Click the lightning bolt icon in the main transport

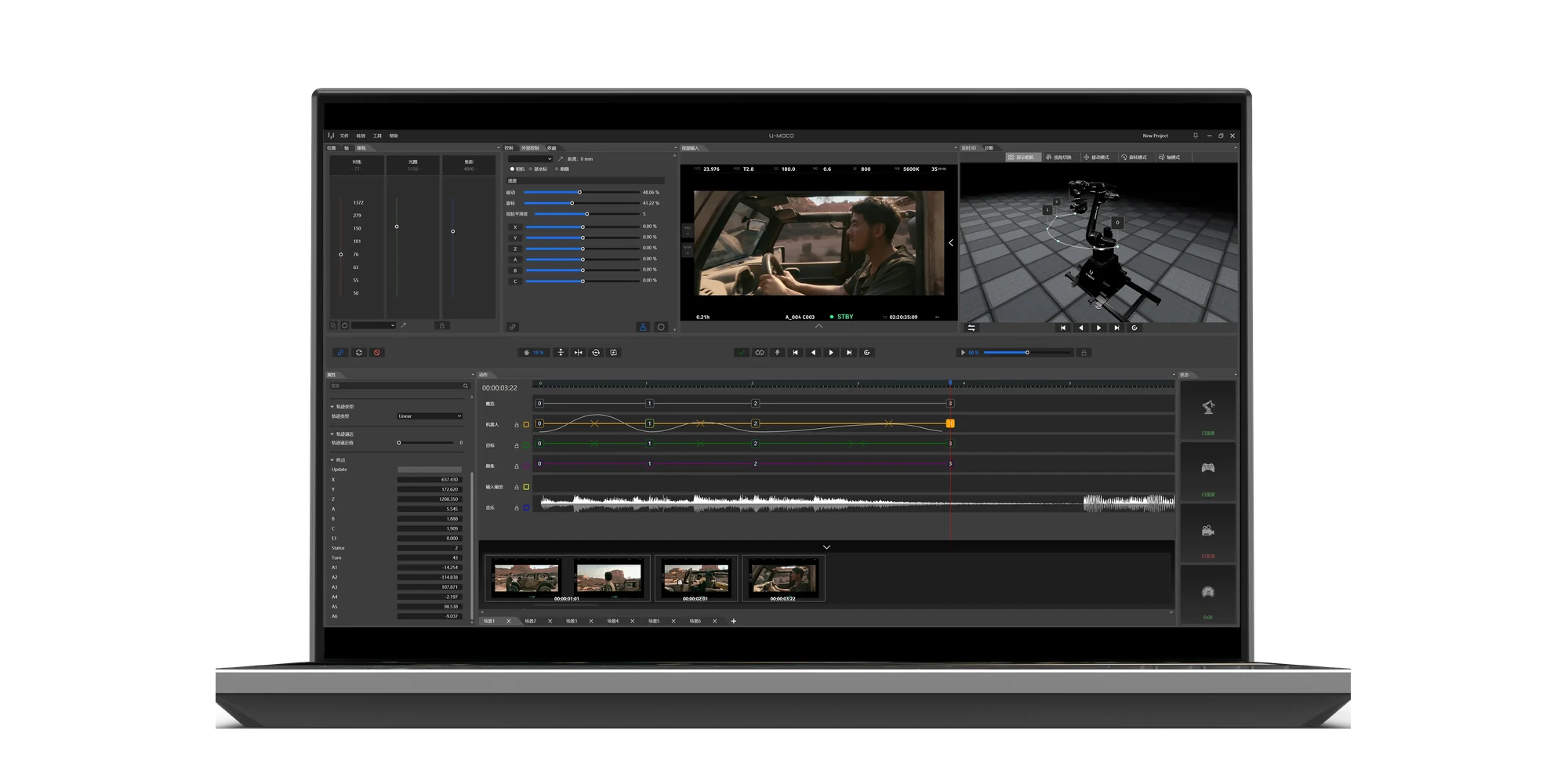778,353
